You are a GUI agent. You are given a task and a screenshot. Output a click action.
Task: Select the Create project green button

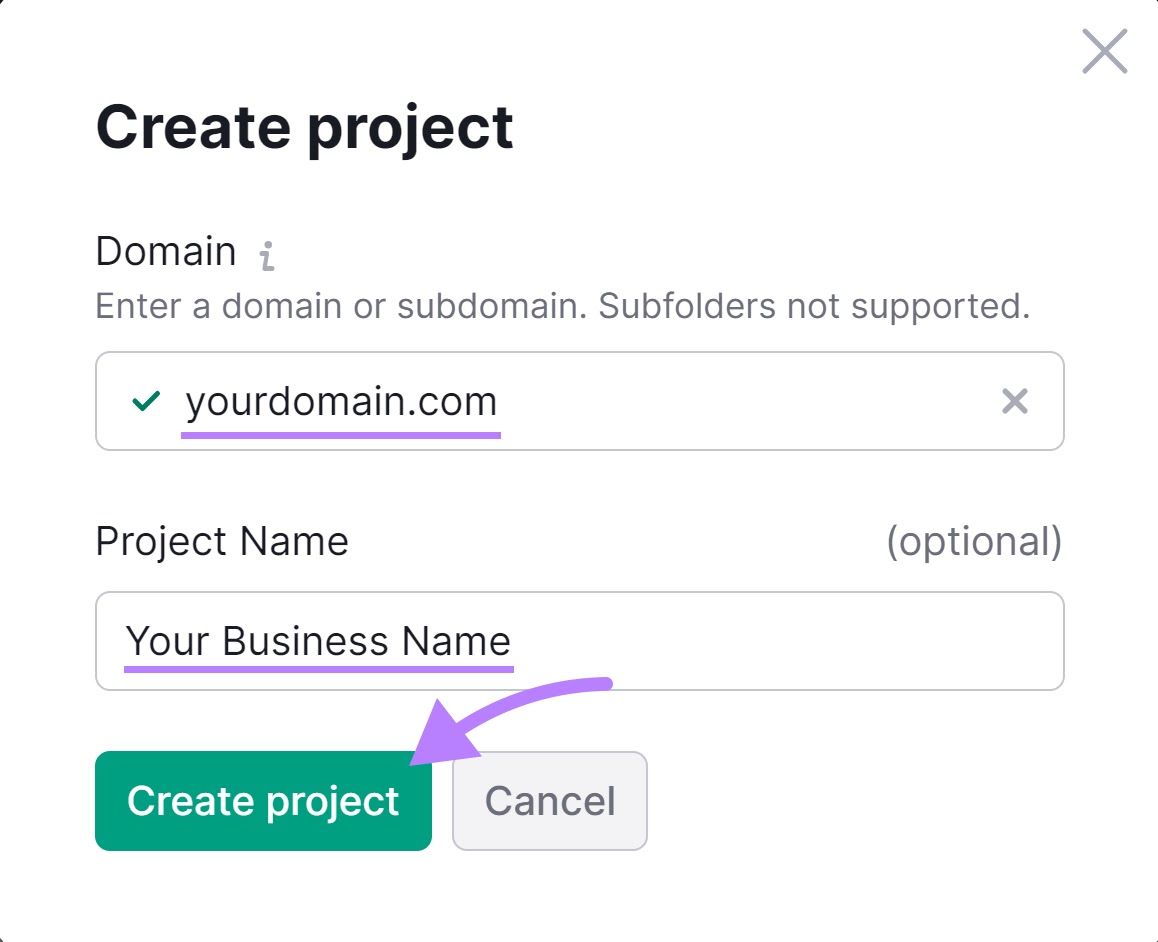263,800
